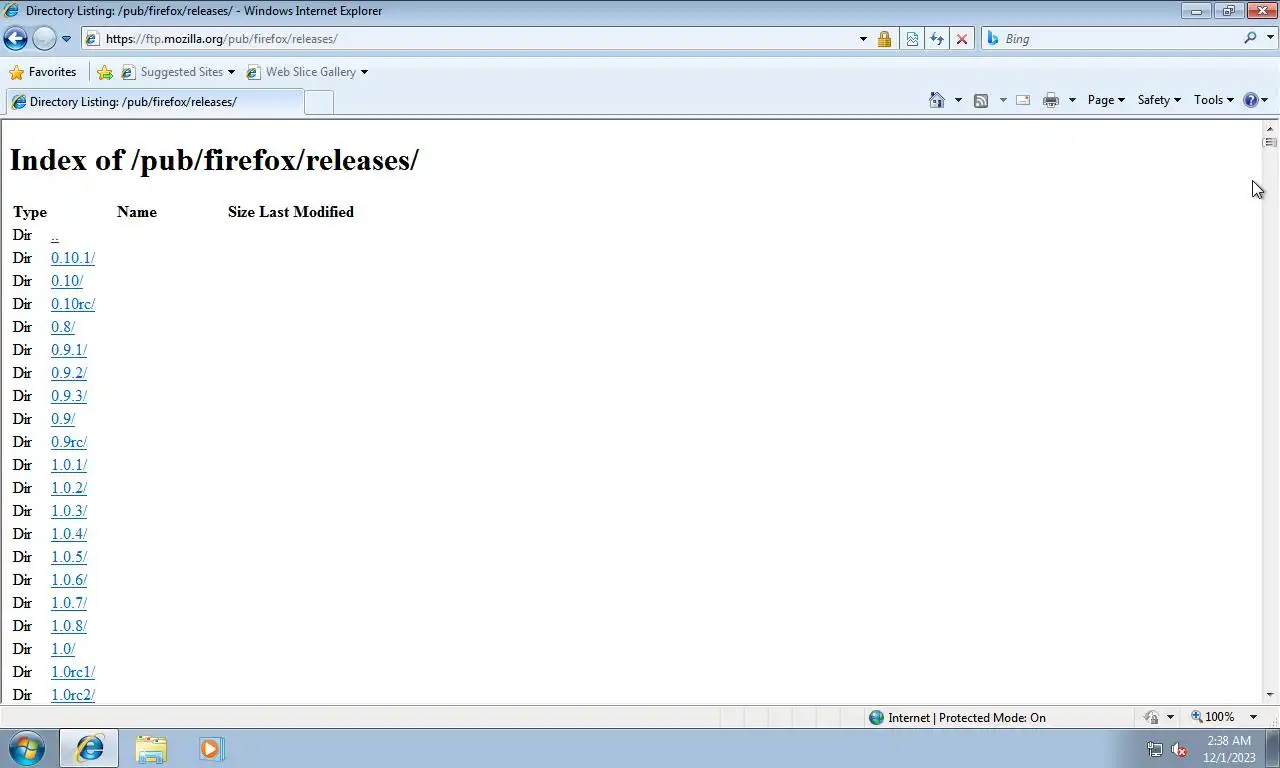
Task: Open the 0.10rc/ directory link
Action: coord(73,304)
